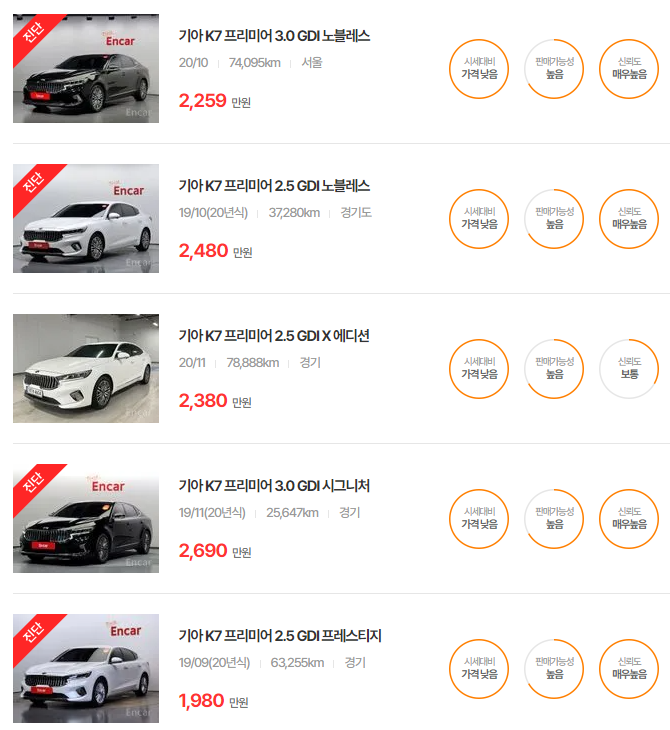Click 판매가능성 높음 circle for 3.0 GDI 노블레스
Screen dimensions: 670x730
click(554, 69)
